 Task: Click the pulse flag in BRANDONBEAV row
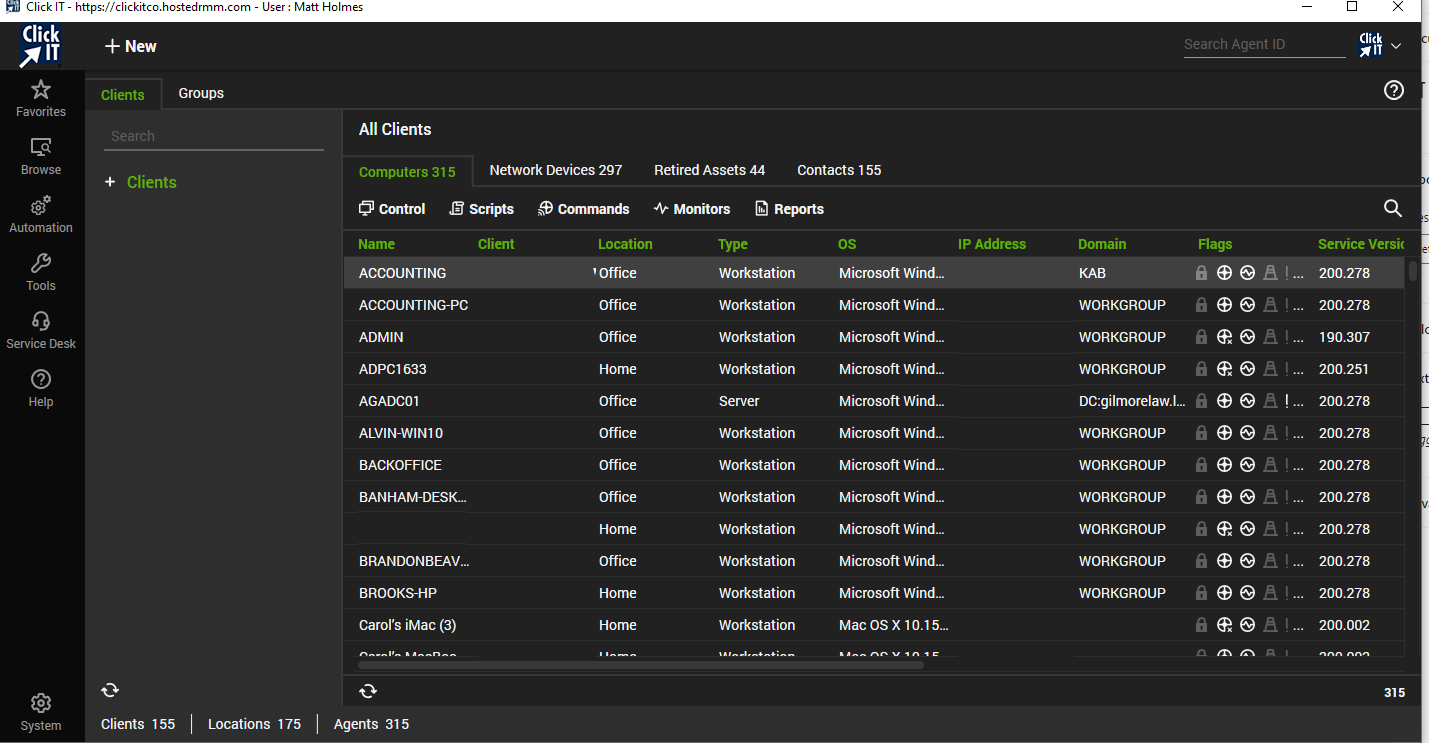1247,561
